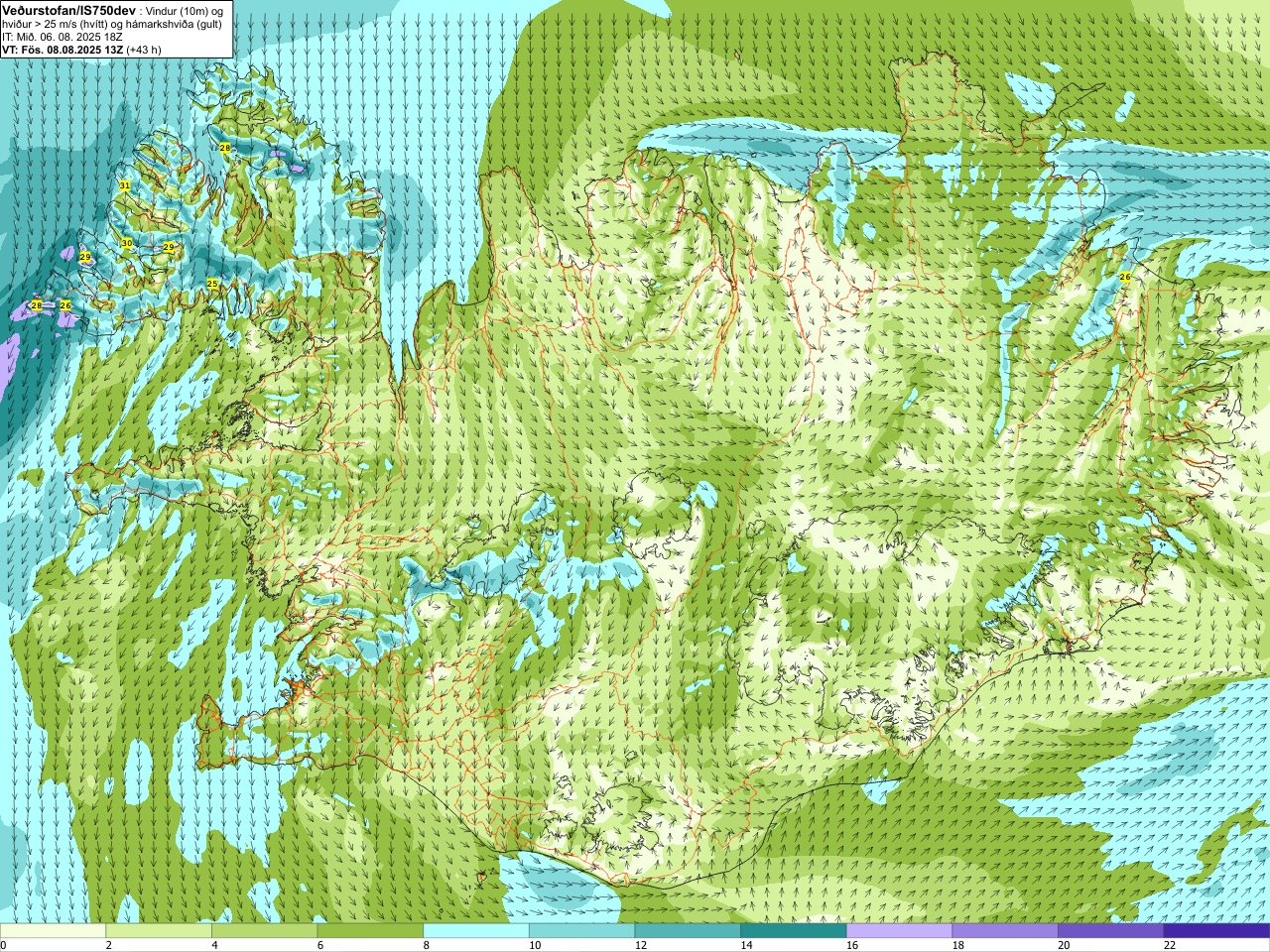This screenshot has height=952, width=1270.
Task: Click the '8' tick on the wind scale
Action: point(427,945)
